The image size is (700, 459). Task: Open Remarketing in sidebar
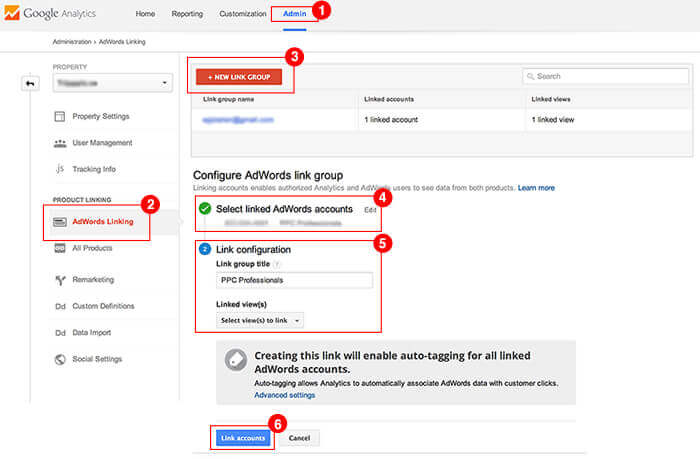(93, 280)
